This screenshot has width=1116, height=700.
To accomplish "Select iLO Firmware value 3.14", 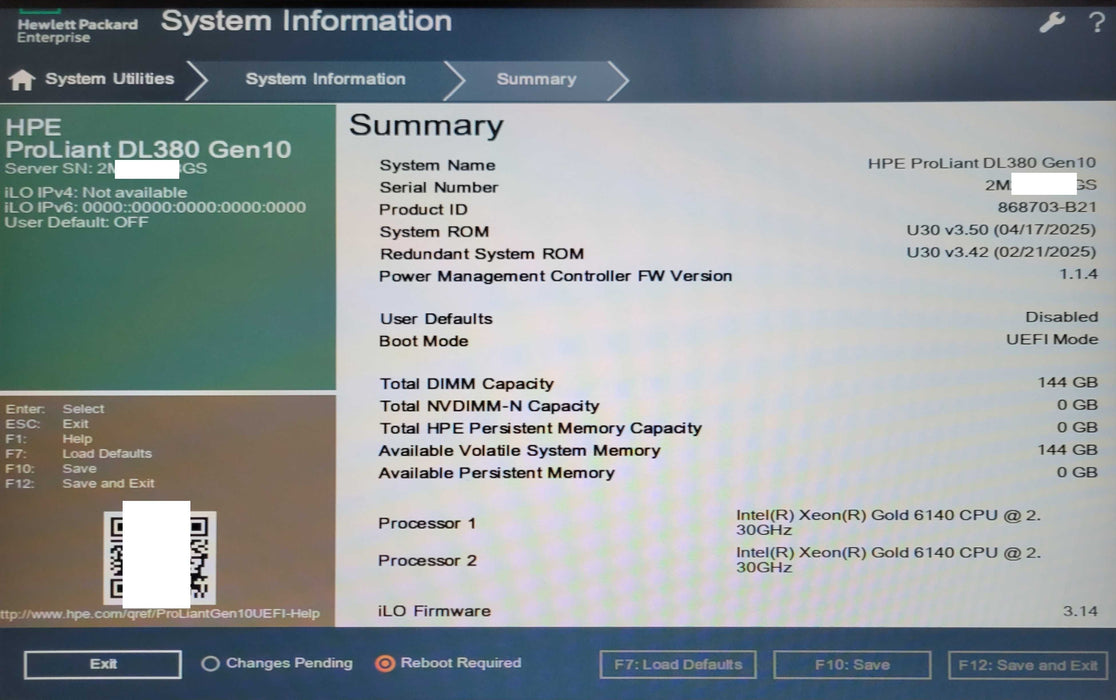I will click(1080, 611).
